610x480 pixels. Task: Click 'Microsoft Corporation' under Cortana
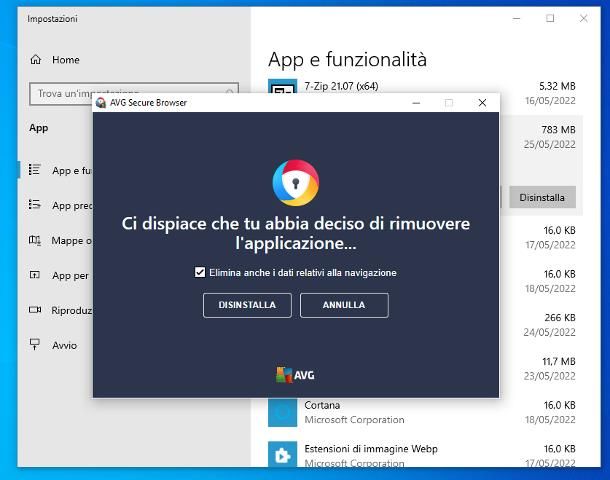(354, 420)
